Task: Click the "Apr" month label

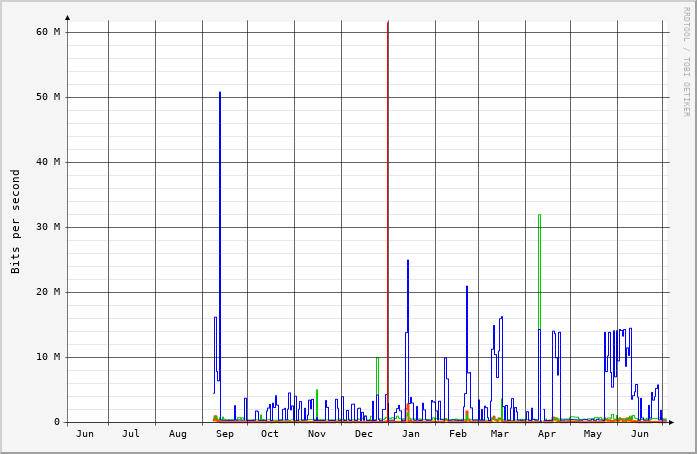Action: 547,434
